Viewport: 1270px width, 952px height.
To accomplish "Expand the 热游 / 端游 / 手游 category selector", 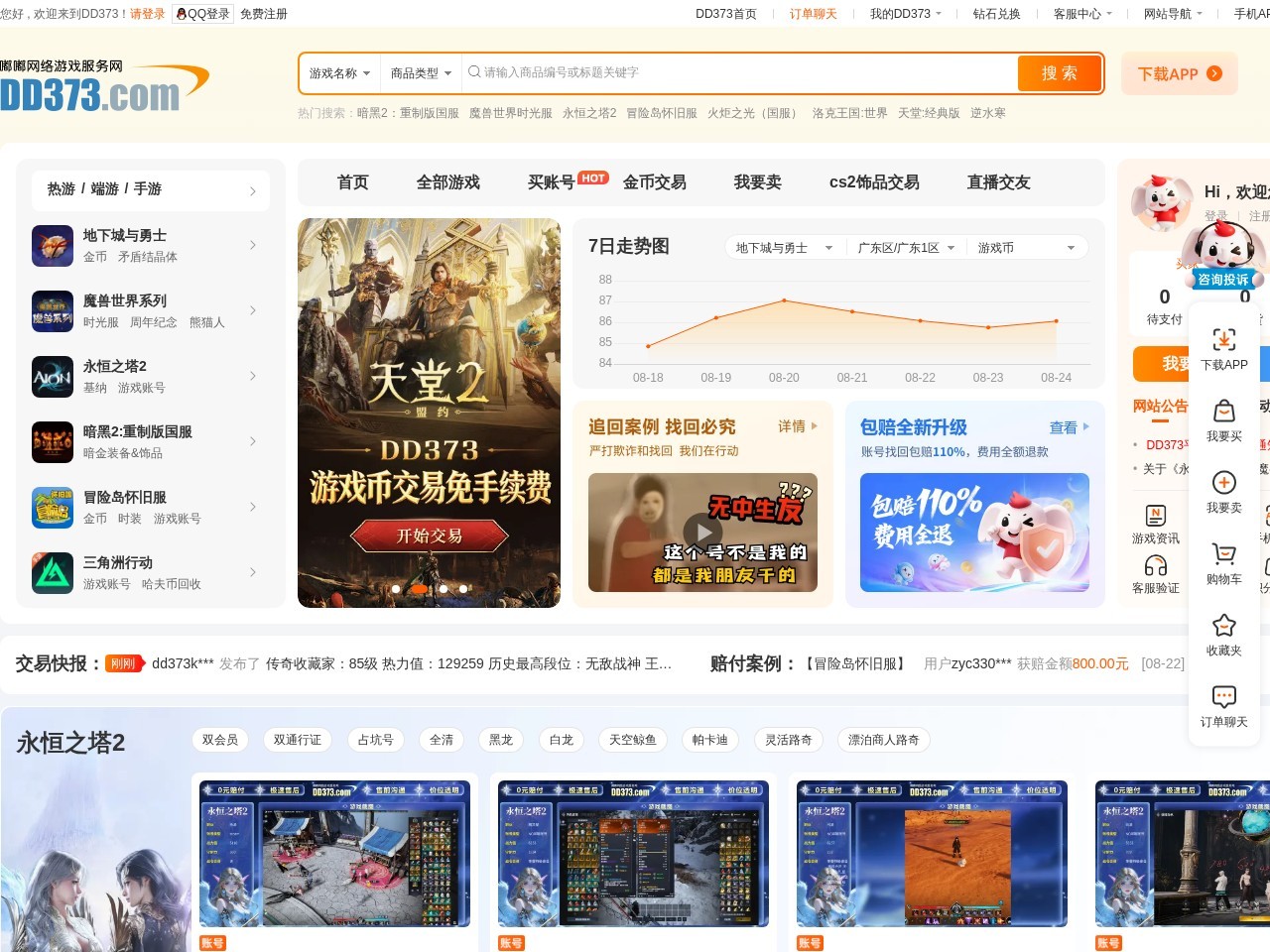I will [151, 189].
